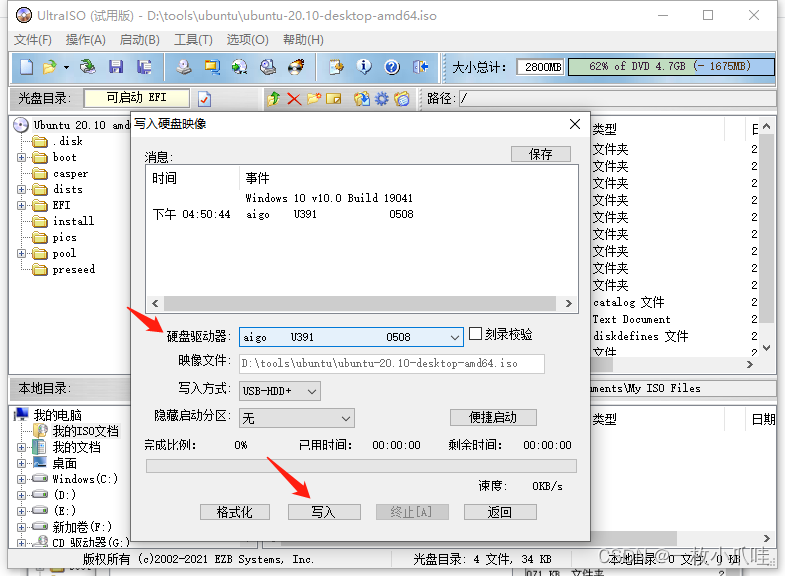Click the 路径 path field
785x576 pixels.
coord(617,99)
